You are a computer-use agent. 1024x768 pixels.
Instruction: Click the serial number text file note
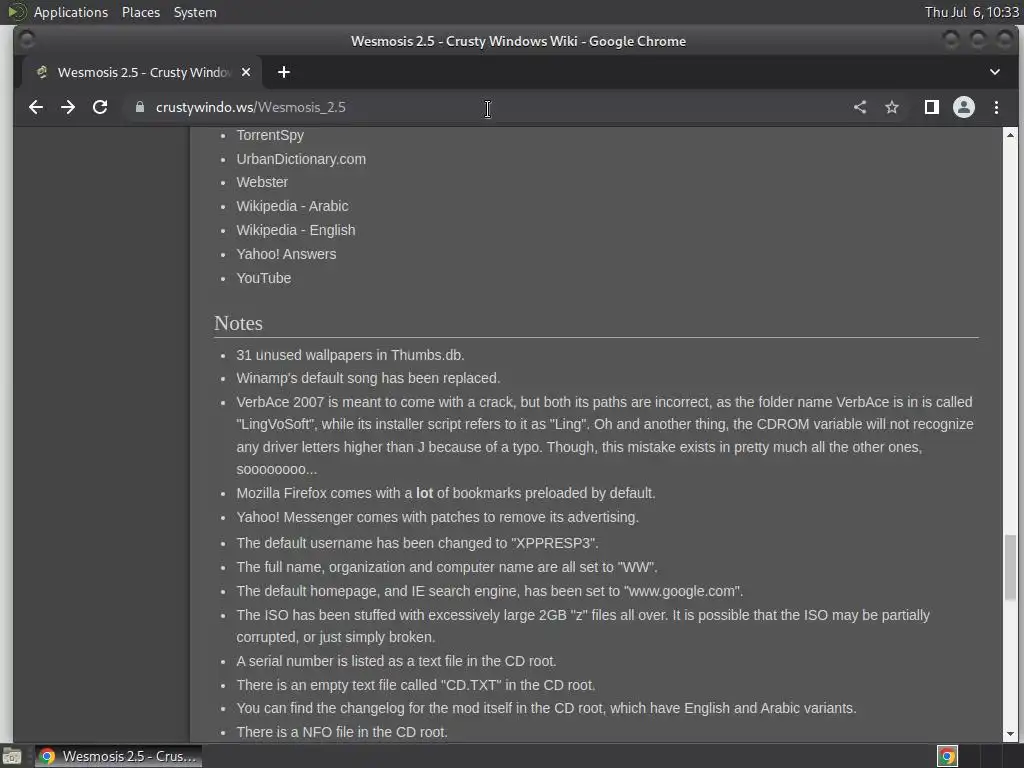click(x=396, y=661)
